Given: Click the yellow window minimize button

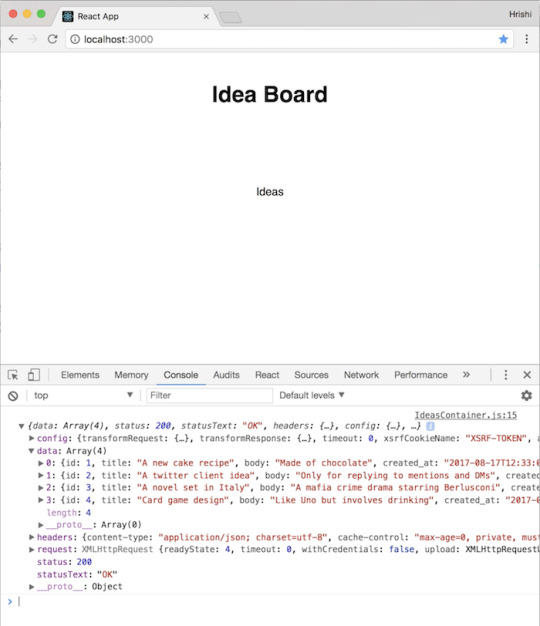Looking at the screenshot, I should pos(27,14).
